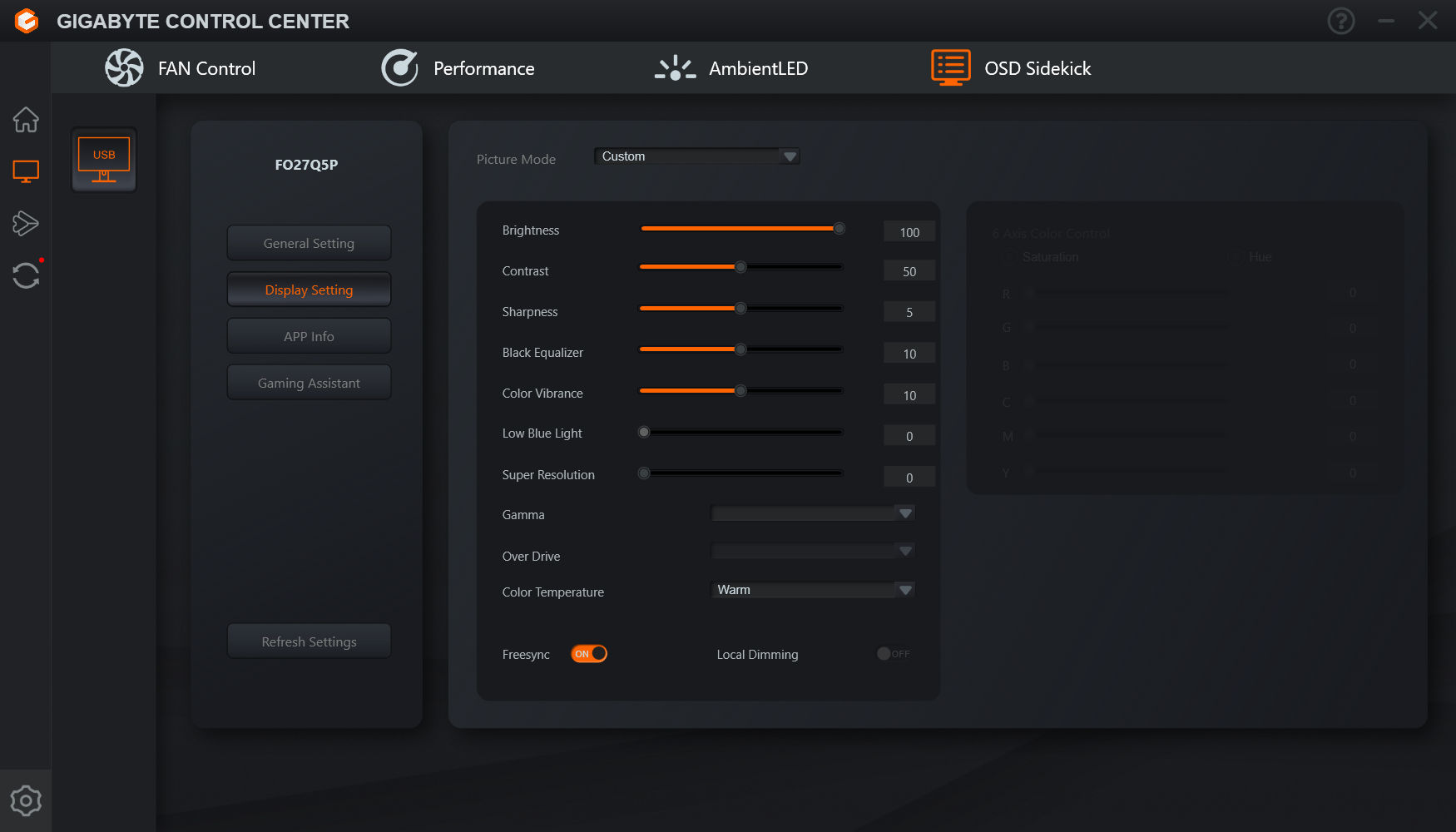The height and width of the screenshot is (832, 1456).
Task: Click the Brightness value field showing 100
Action: [x=909, y=232]
